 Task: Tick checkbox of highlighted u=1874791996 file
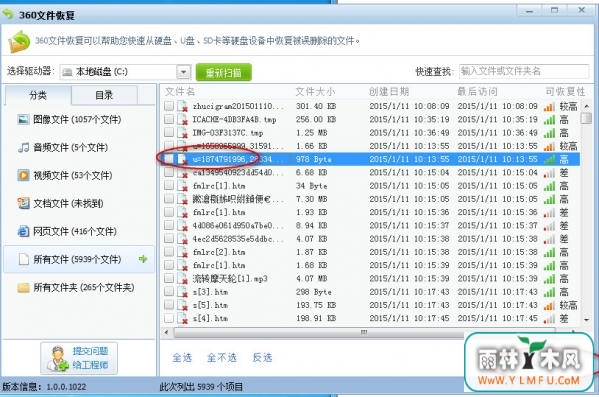pos(169,159)
